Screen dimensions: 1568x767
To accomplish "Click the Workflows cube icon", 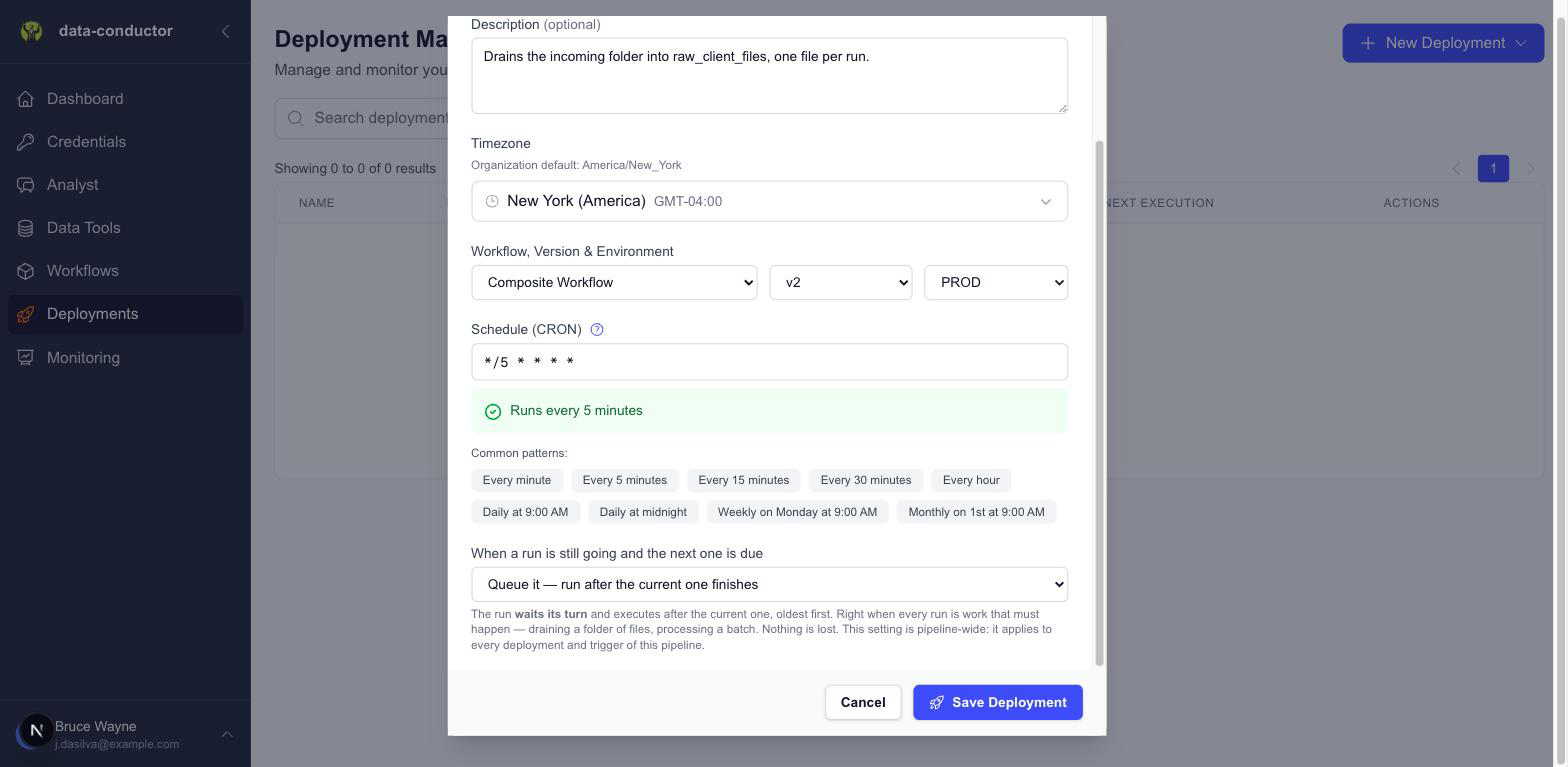I will 26,271.
